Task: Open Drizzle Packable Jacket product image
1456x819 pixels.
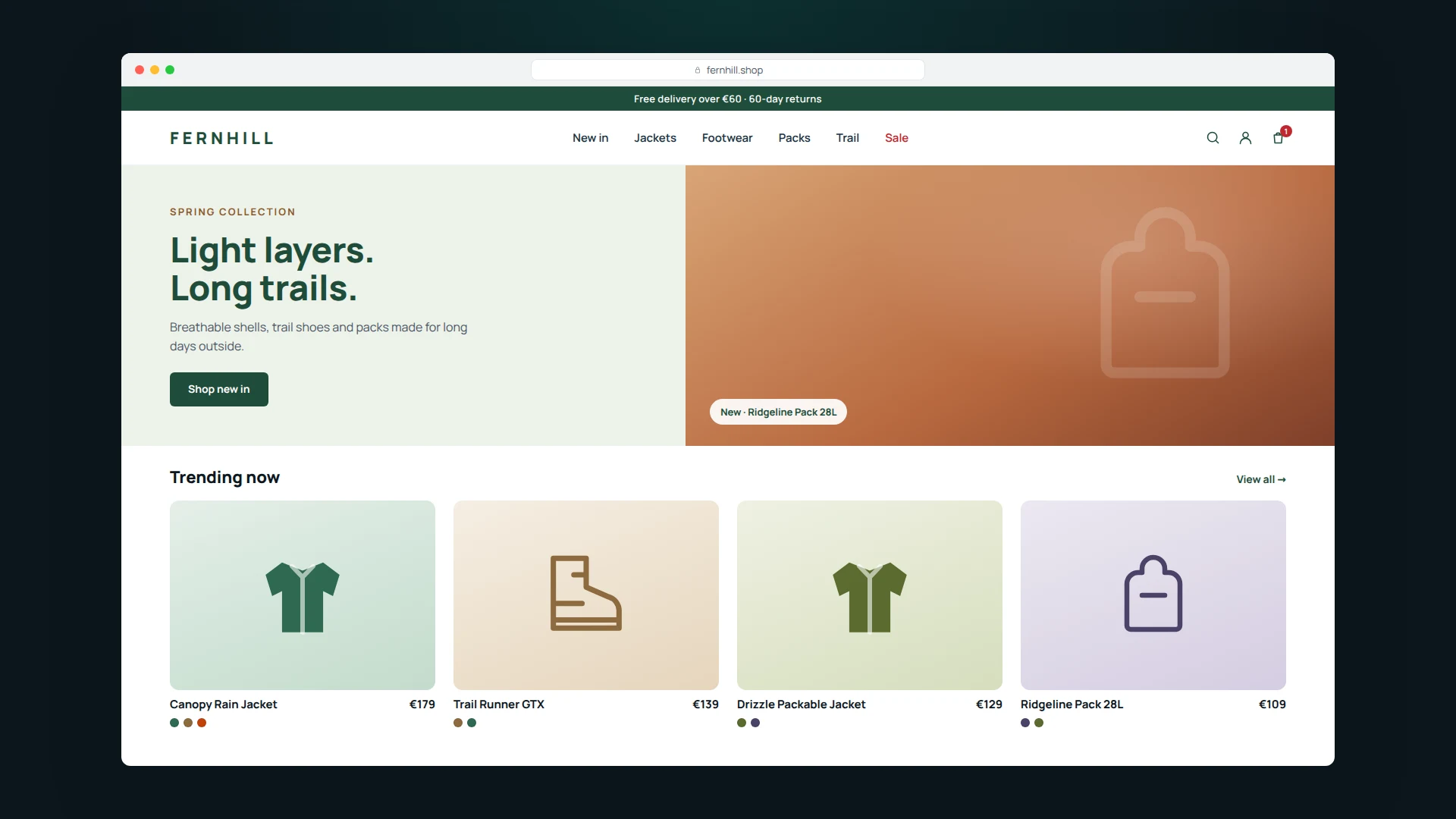Action: [870, 595]
